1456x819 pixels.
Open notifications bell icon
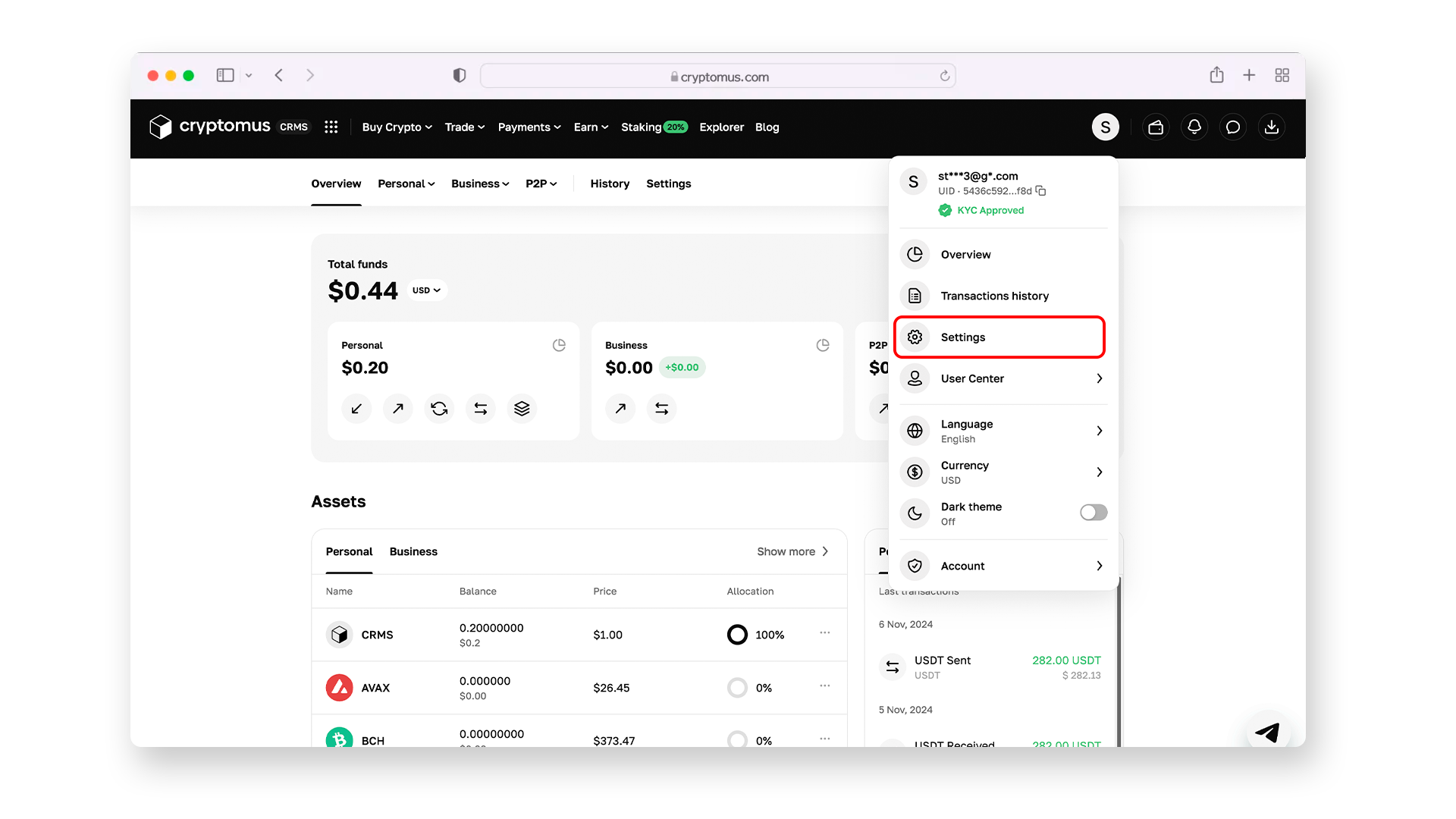pyautogui.click(x=1194, y=127)
